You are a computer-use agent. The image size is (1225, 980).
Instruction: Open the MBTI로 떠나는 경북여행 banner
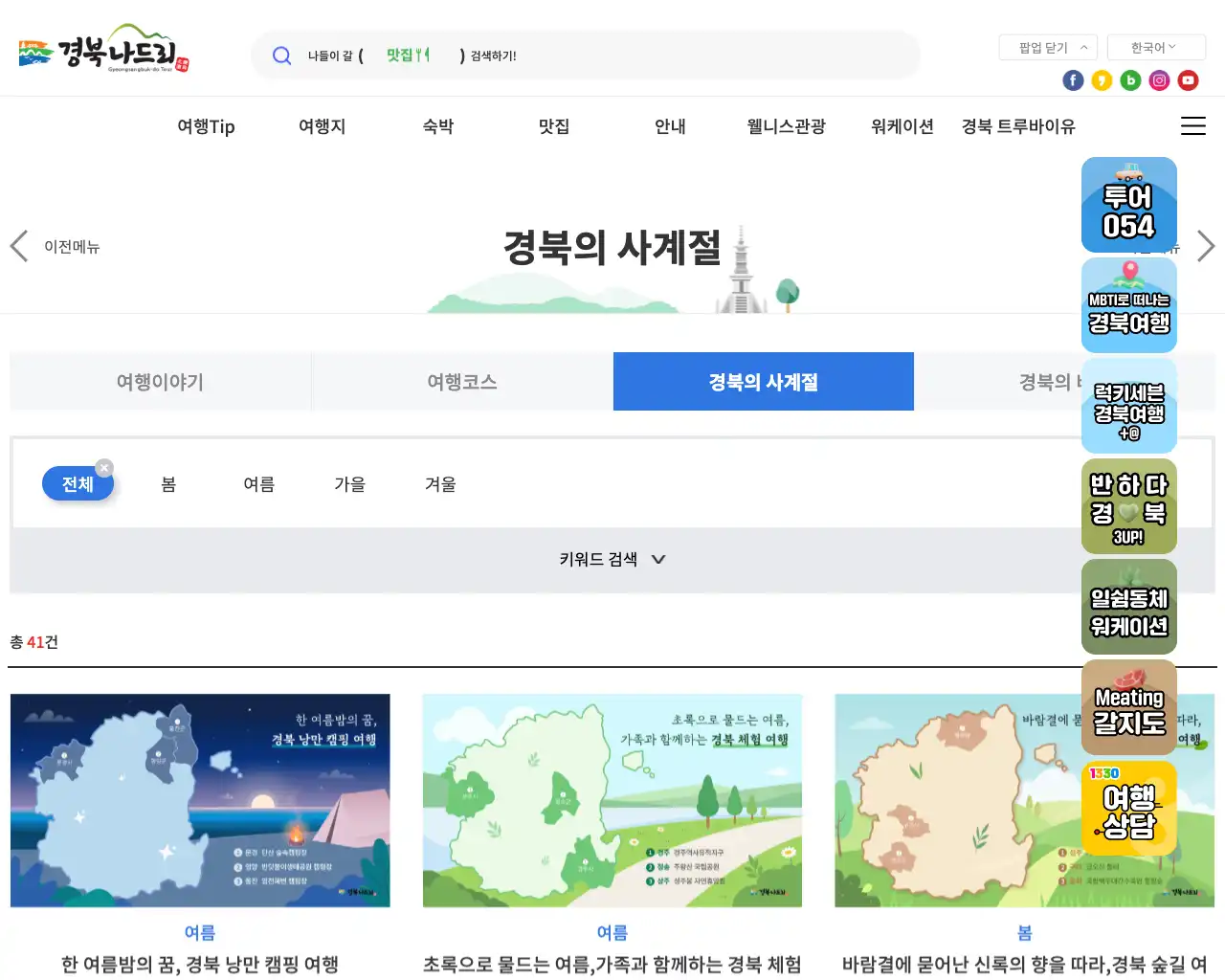click(x=1129, y=305)
